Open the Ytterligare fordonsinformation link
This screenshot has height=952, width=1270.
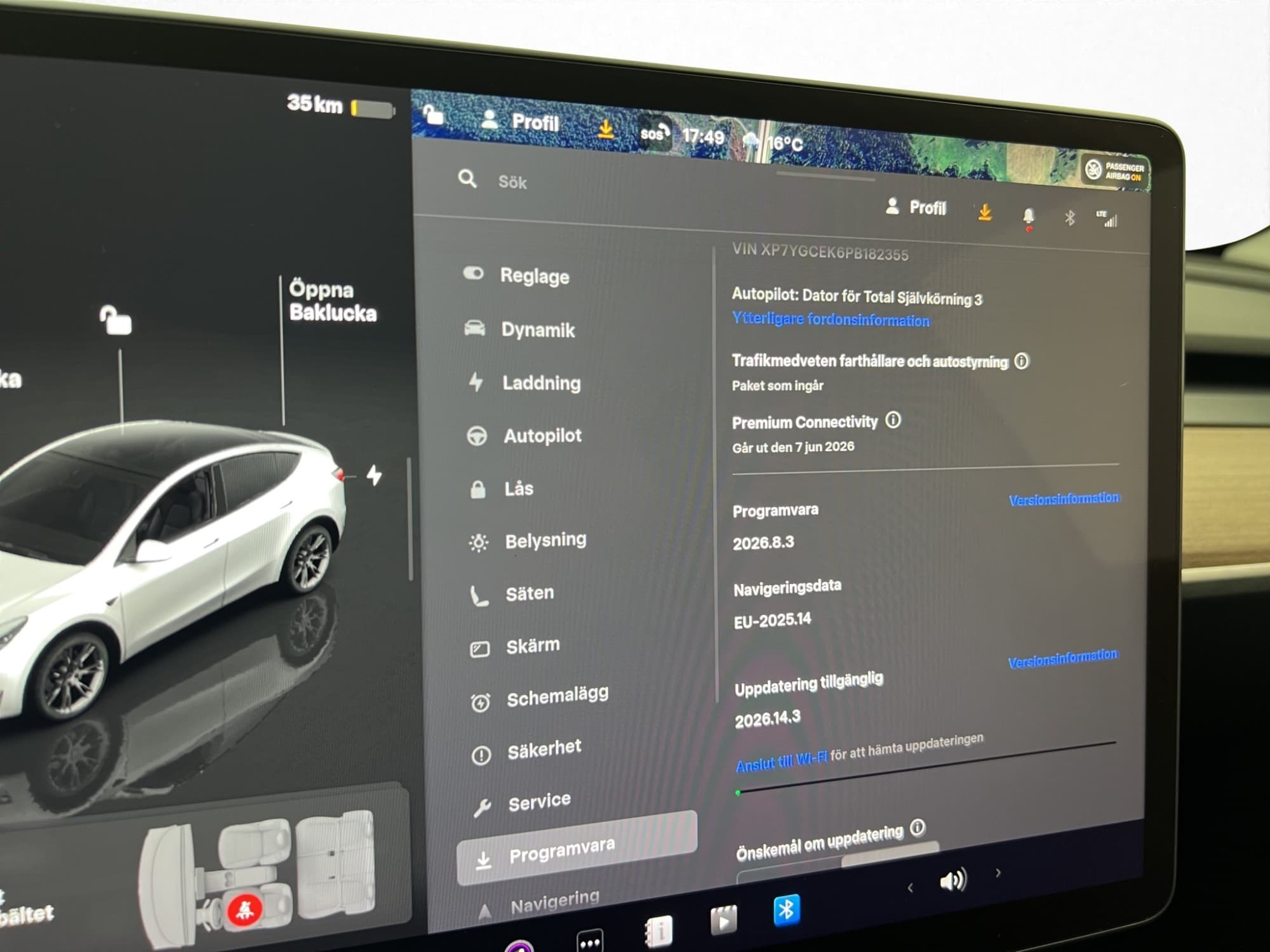[x=831, y=319]
